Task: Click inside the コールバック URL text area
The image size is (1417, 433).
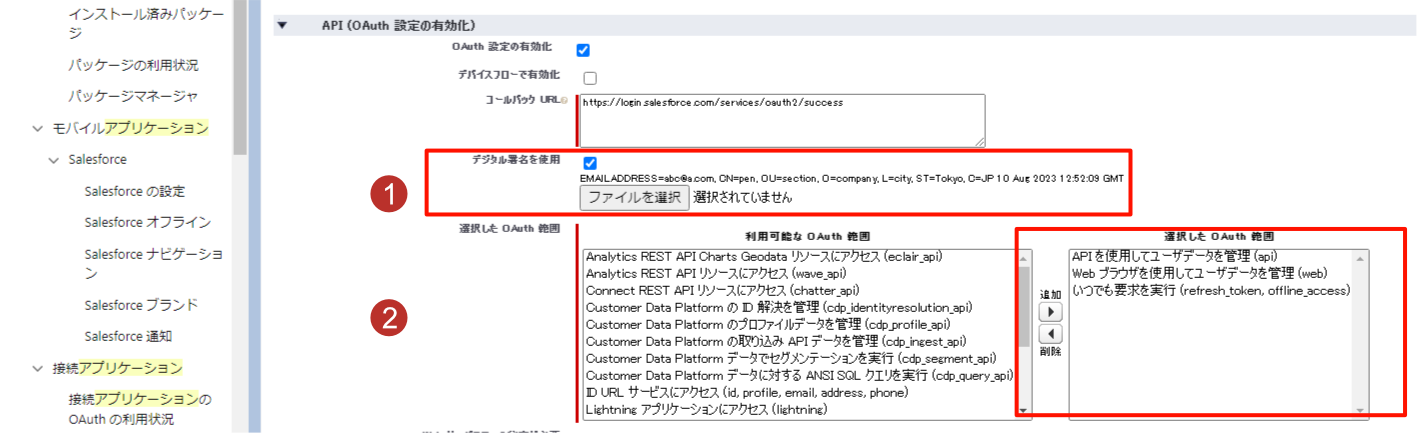Action: pos(781,120)
